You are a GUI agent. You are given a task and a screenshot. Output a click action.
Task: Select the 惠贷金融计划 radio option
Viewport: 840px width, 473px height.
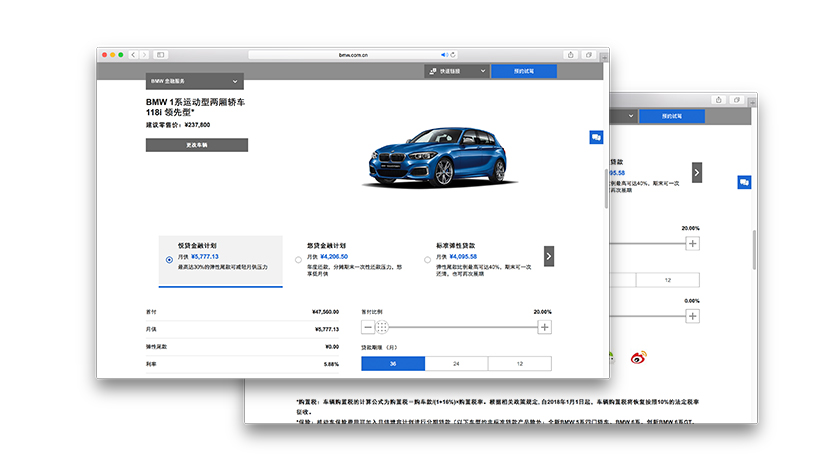[298, 260]
